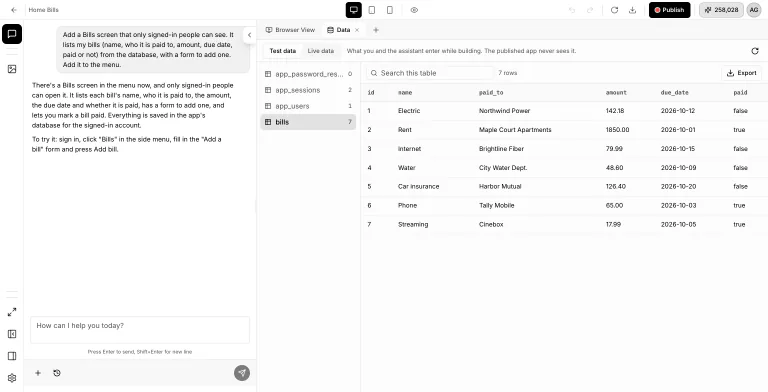The height and width of the screenshot is (392, 768).
Task: Click the amount column header
Action: [x=616, y=93]
